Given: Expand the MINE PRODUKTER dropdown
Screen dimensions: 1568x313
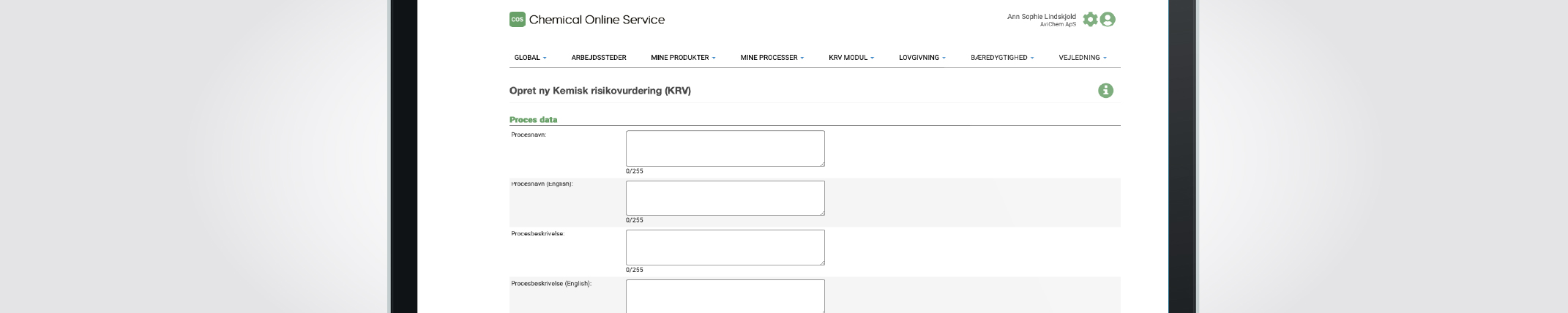Looking at the screenshot, I should click(682, 58).
